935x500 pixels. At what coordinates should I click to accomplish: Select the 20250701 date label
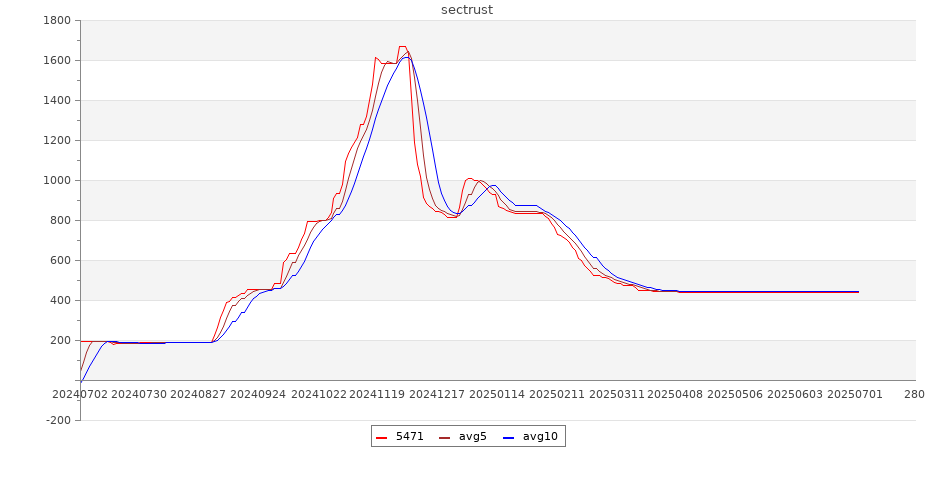tap(854, 395)
